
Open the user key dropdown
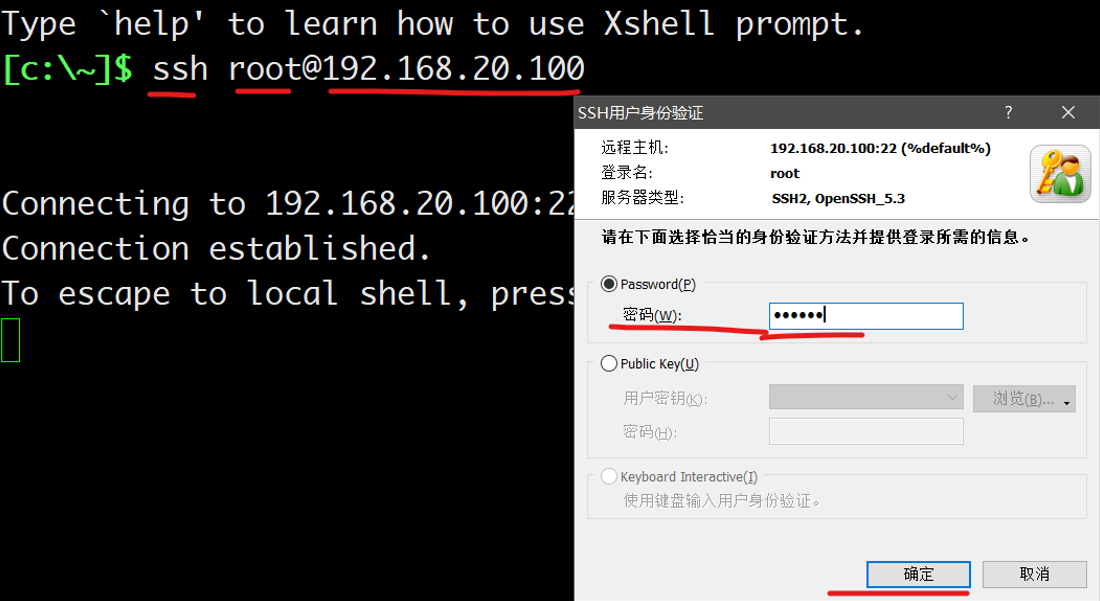point(866,397)
